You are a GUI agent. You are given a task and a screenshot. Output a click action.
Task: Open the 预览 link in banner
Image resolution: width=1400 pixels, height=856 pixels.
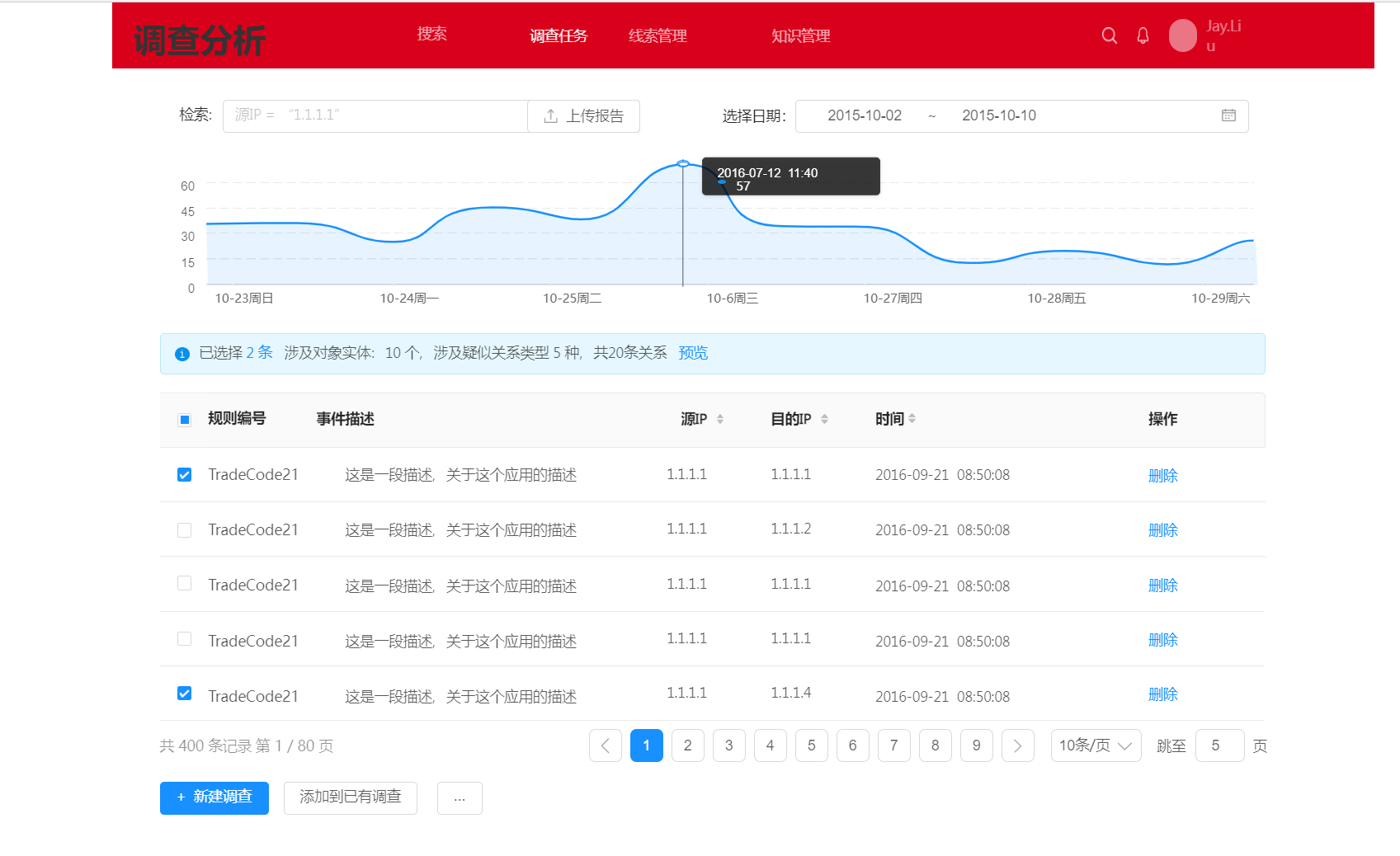693,353
